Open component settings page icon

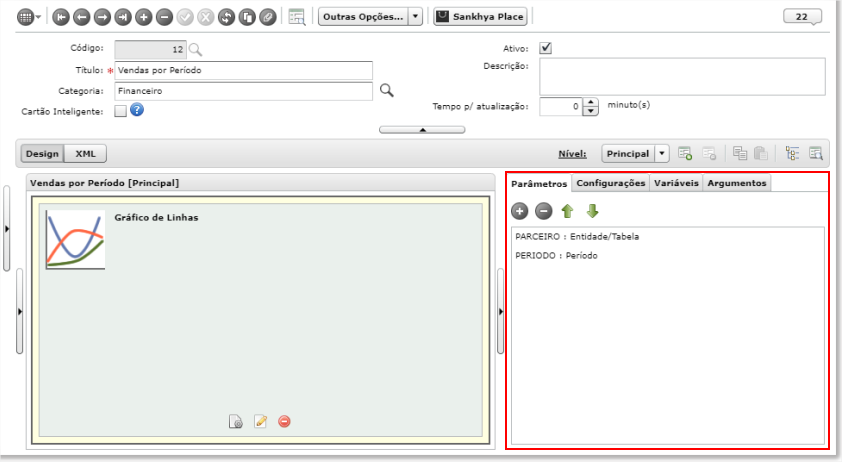pos(236,422)
